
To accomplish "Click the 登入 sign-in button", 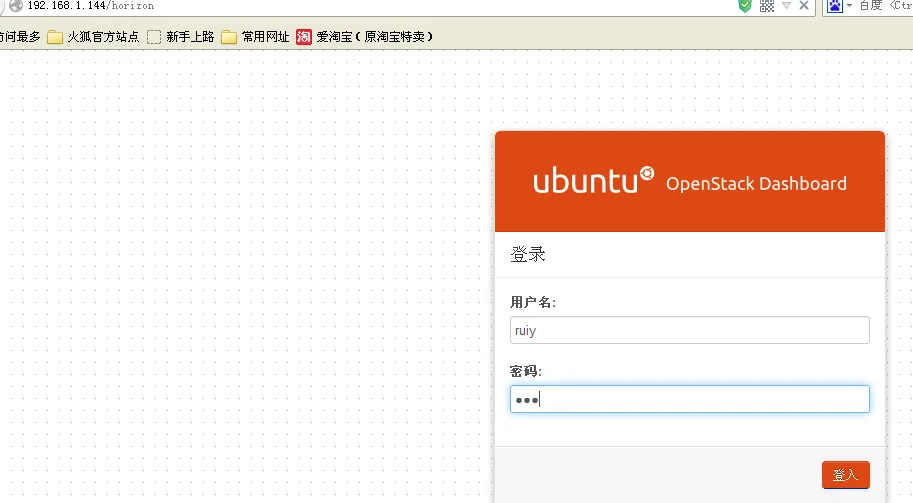I will coord(845,475).
